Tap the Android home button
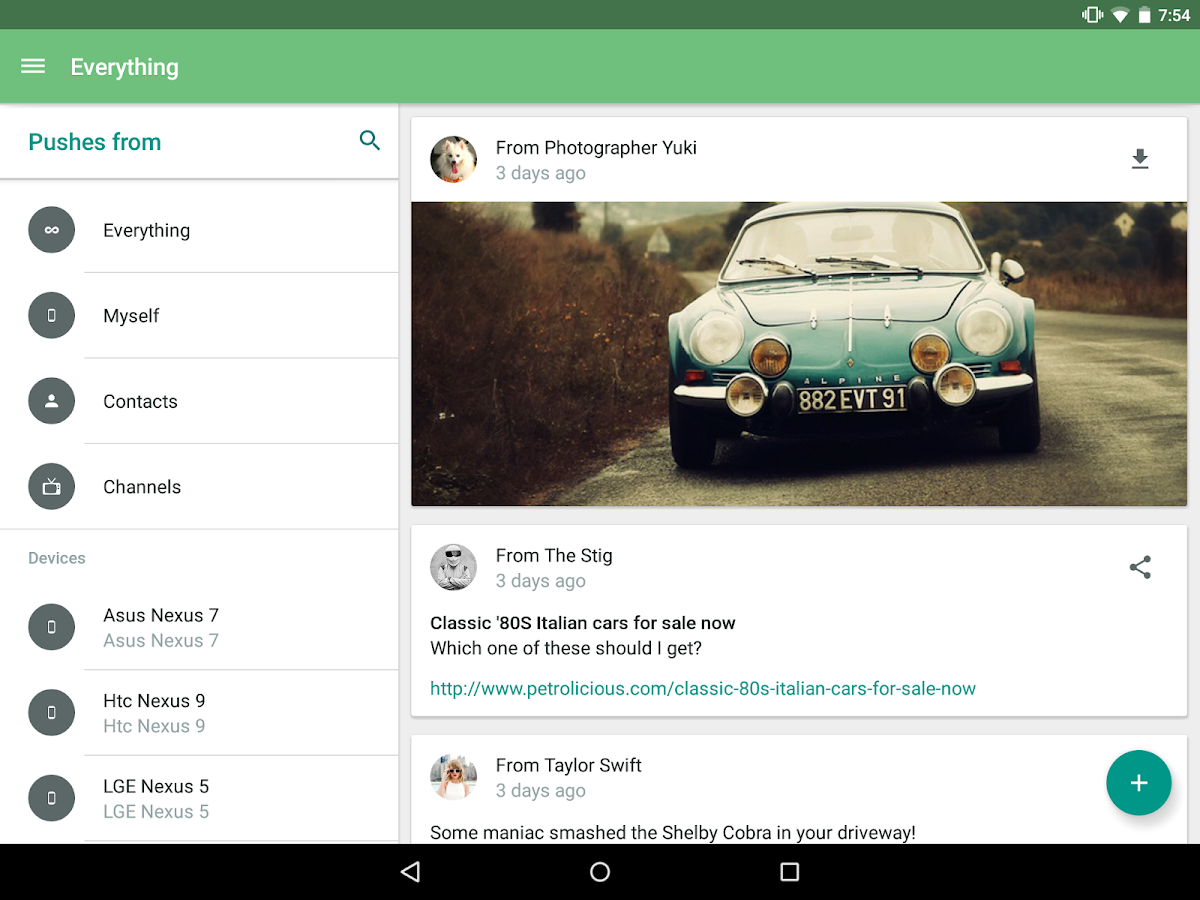Image resolution: width=1200 pixels, height=900 pixels. (599, 871)
